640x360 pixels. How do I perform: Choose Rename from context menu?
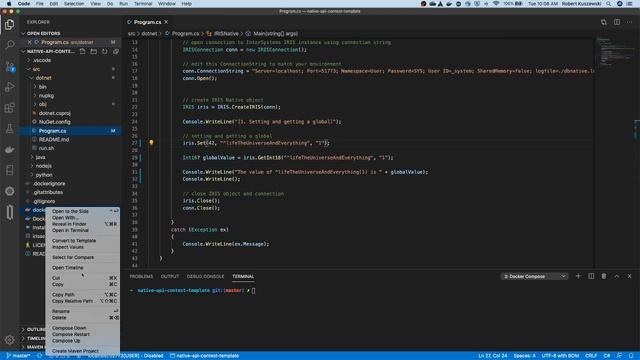83,311
